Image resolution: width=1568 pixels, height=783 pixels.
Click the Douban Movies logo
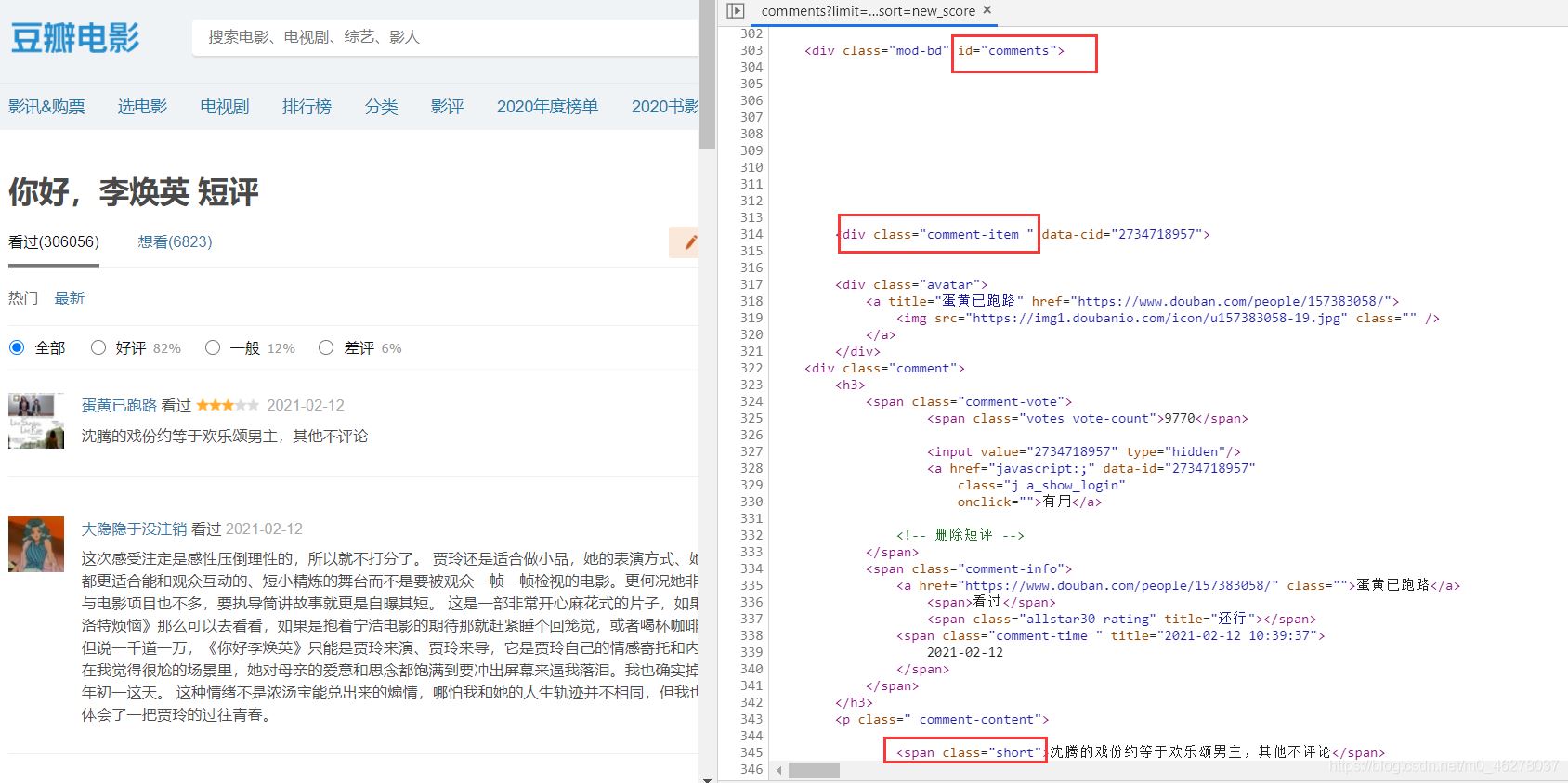pos(74,38)
